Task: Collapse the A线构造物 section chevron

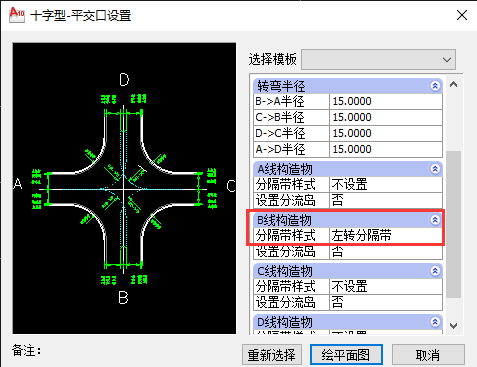Action: click(x=435, y=169)
